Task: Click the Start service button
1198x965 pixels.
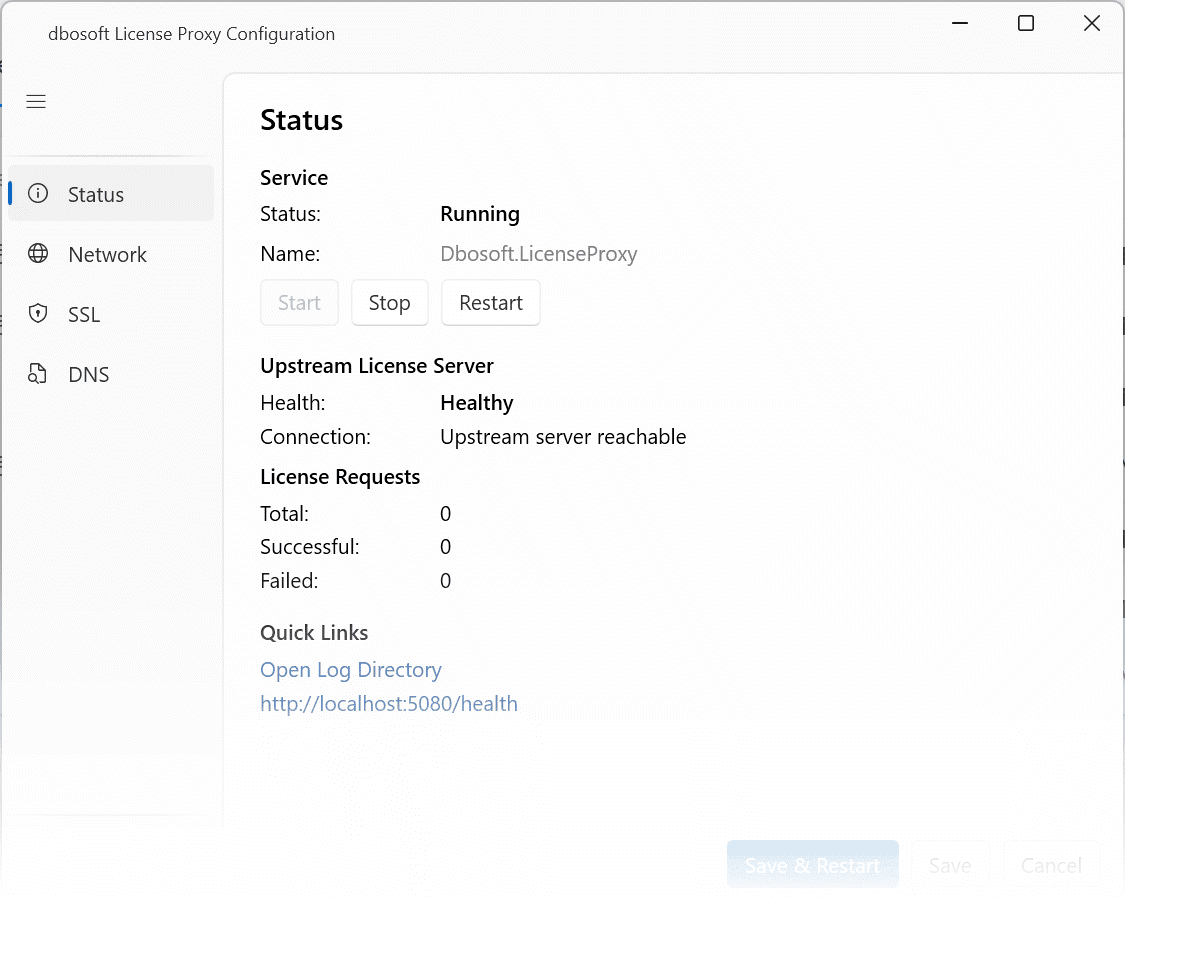Action: coord(299,302)
